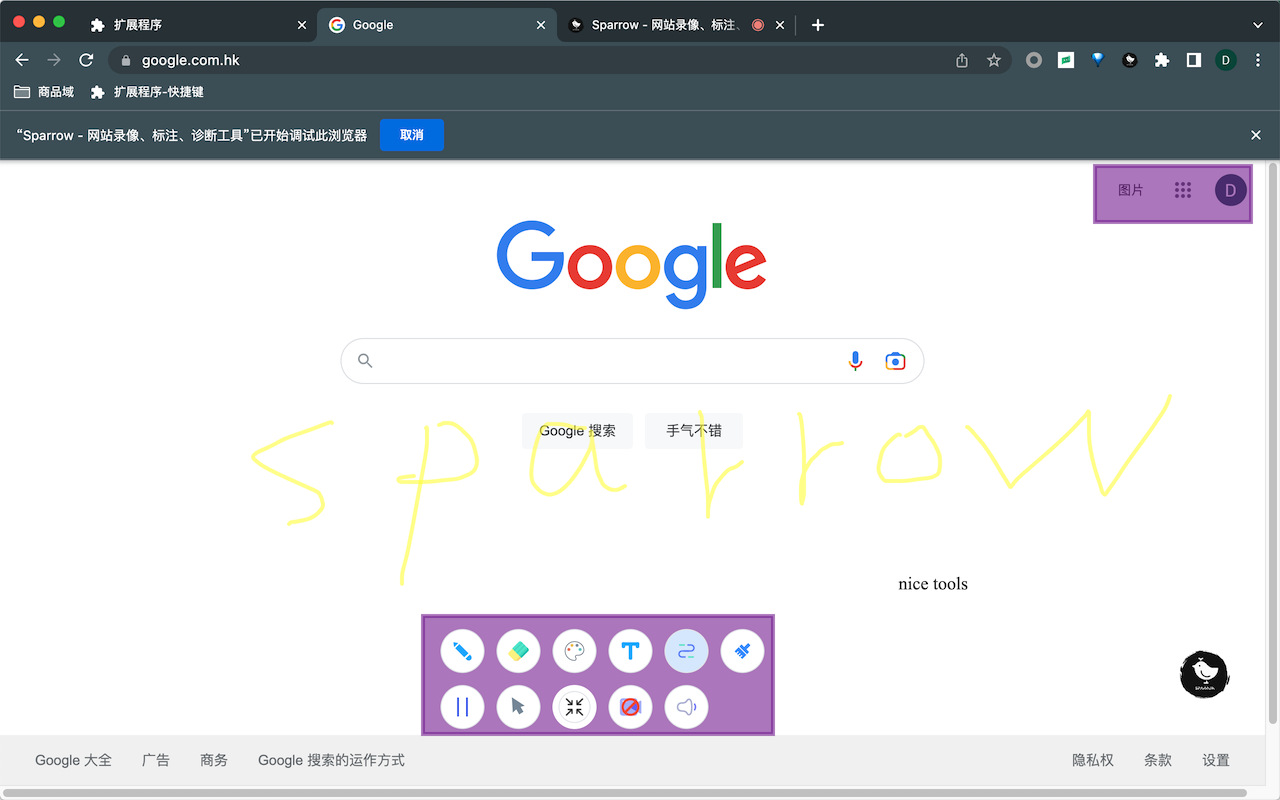This screenshot has width=1280, height=800.
Task: Clear all annotations with the broom tool
Action: coord(742,650)
